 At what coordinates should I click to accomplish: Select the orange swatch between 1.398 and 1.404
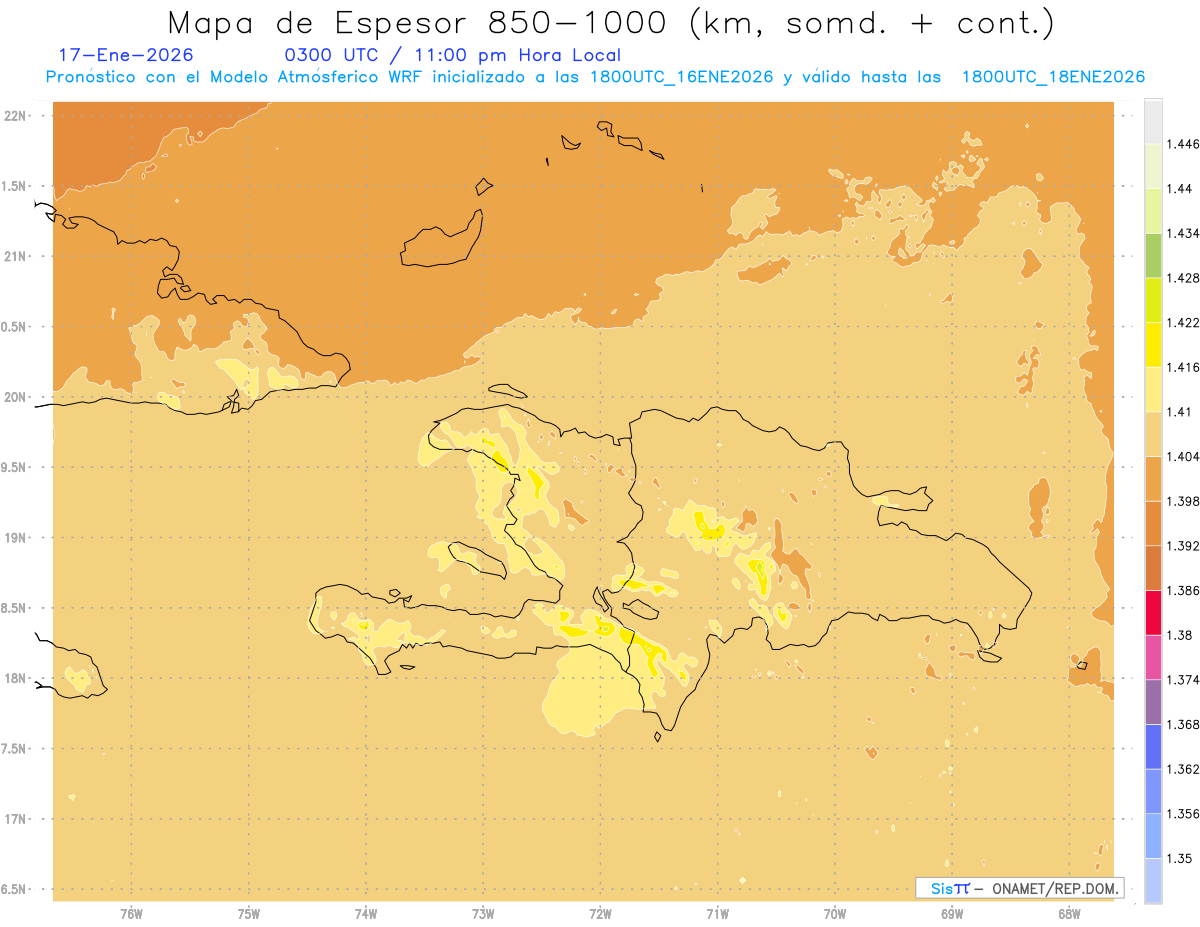pyautogui.click(x=1153, y=478)
